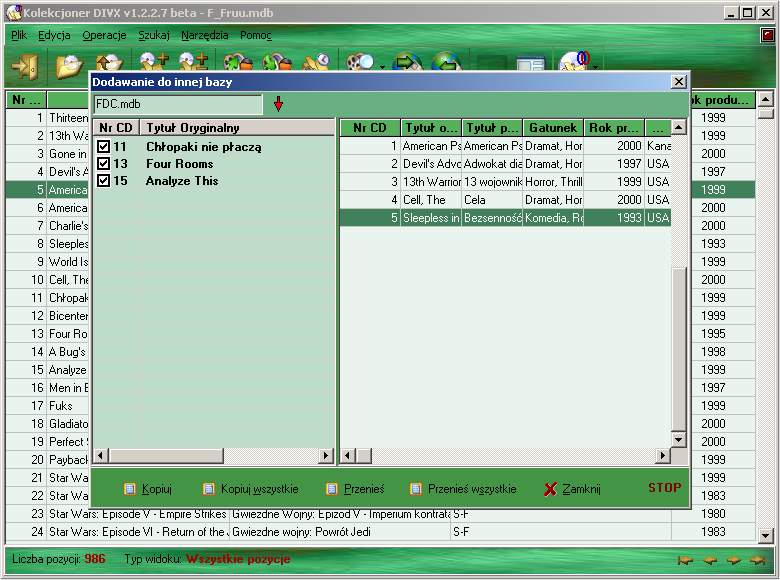
Task: Uncheck the Chłopaki nie płaczą checkbox
Action: click(104, 147)
